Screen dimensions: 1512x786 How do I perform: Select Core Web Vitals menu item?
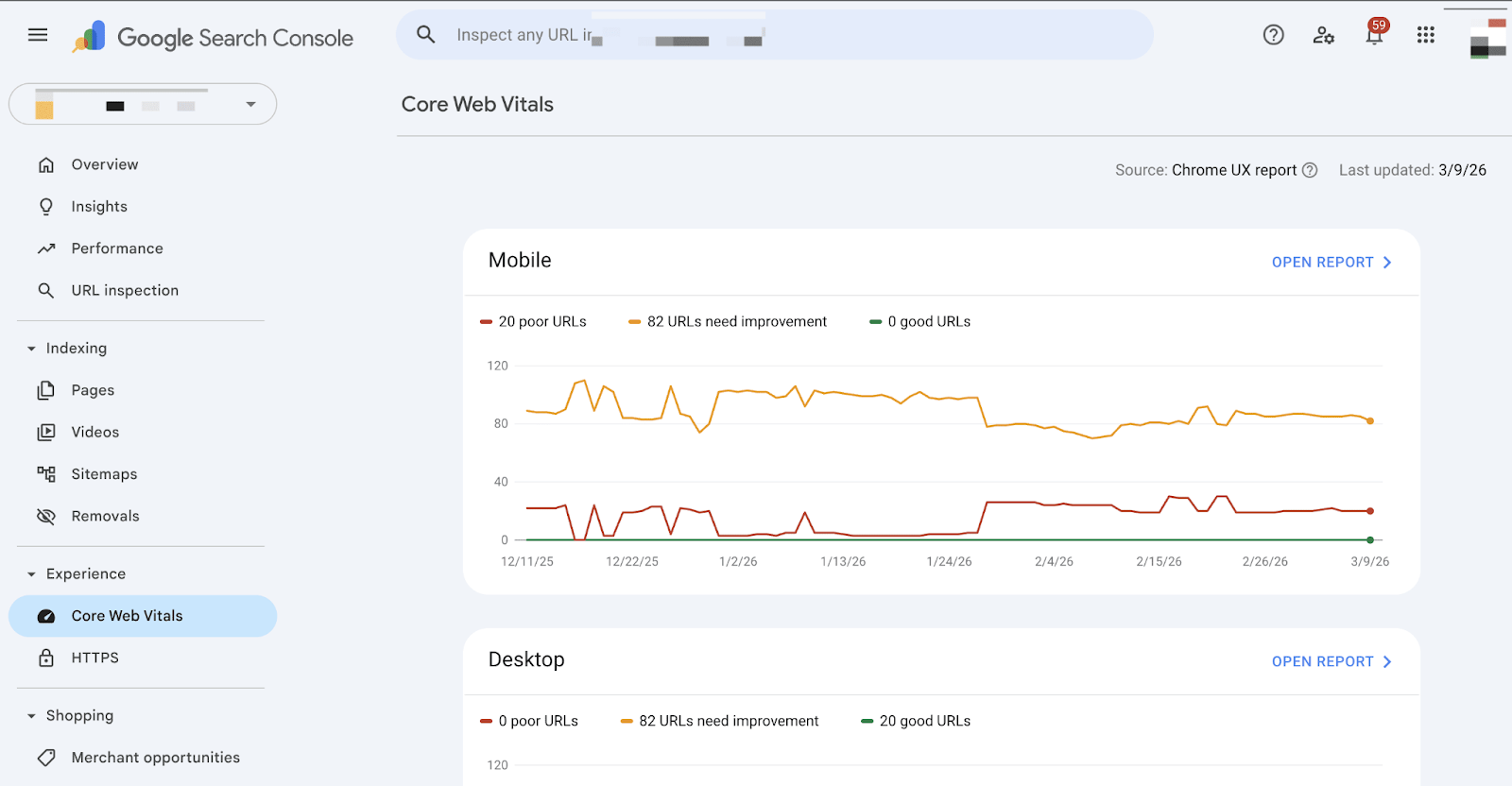(143, 616)
